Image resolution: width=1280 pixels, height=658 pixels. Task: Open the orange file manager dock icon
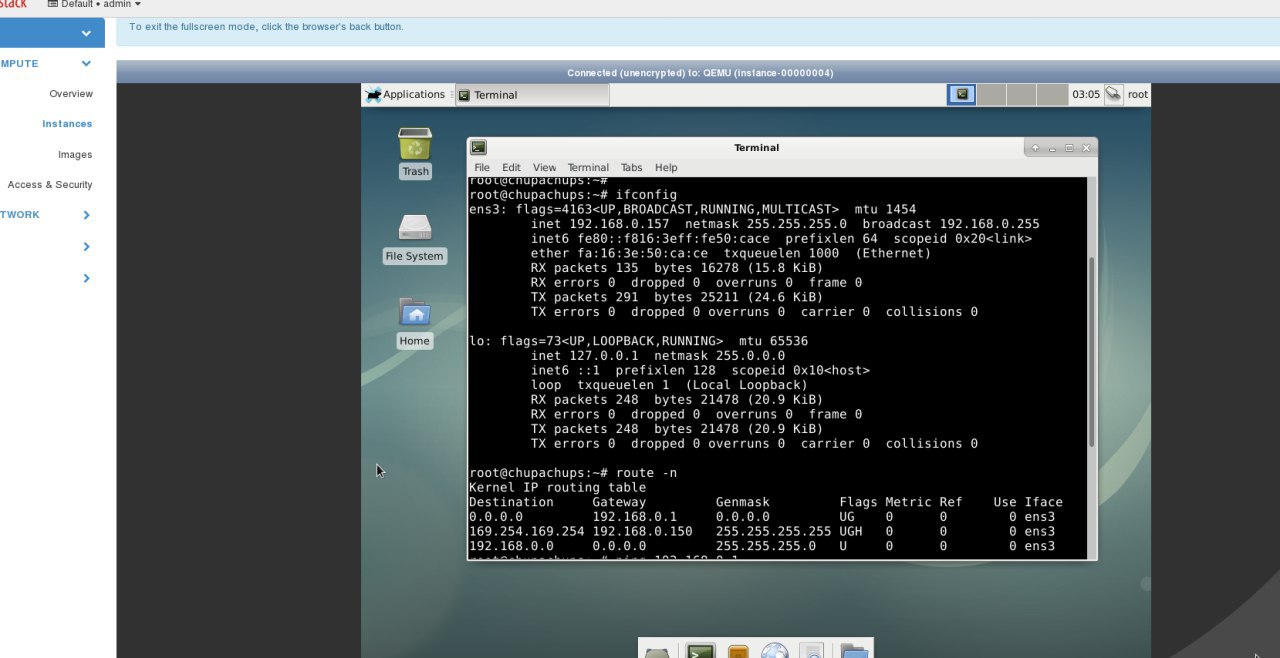pos(738,652)
